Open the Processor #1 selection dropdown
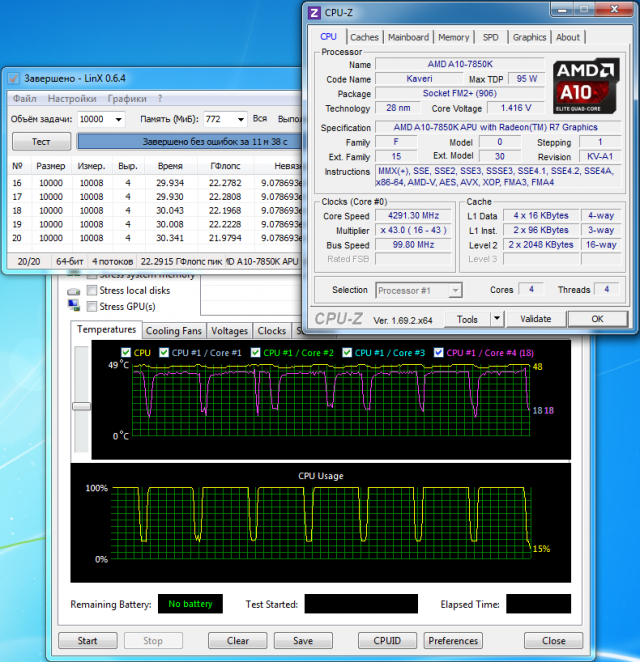 455,290
